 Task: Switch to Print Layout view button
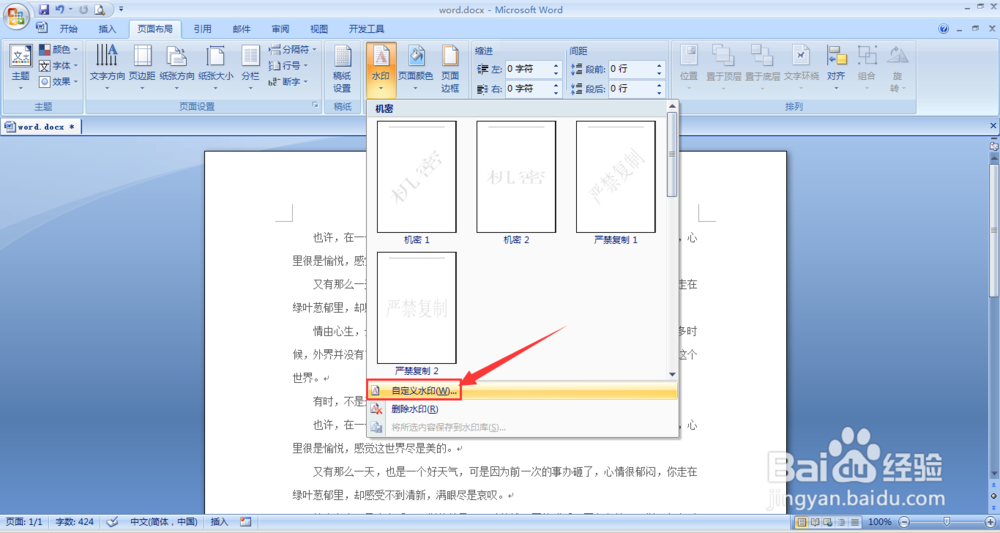(801, 522)
